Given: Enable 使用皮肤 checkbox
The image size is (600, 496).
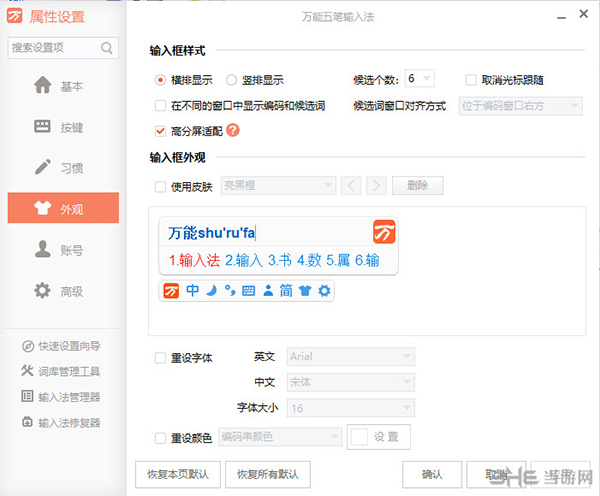Looking at the screenshot, I should click(160, 187).
